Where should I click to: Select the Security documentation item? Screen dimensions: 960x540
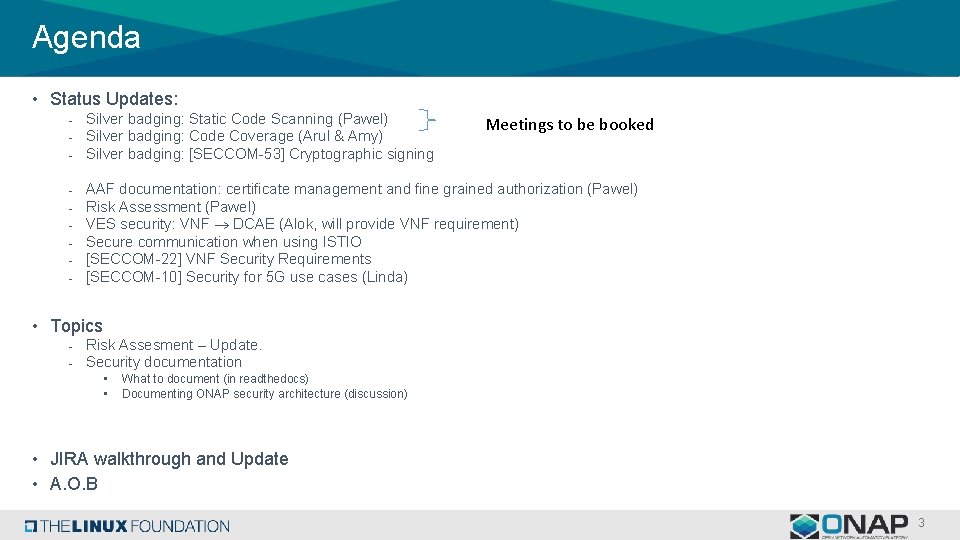(164, 362)
